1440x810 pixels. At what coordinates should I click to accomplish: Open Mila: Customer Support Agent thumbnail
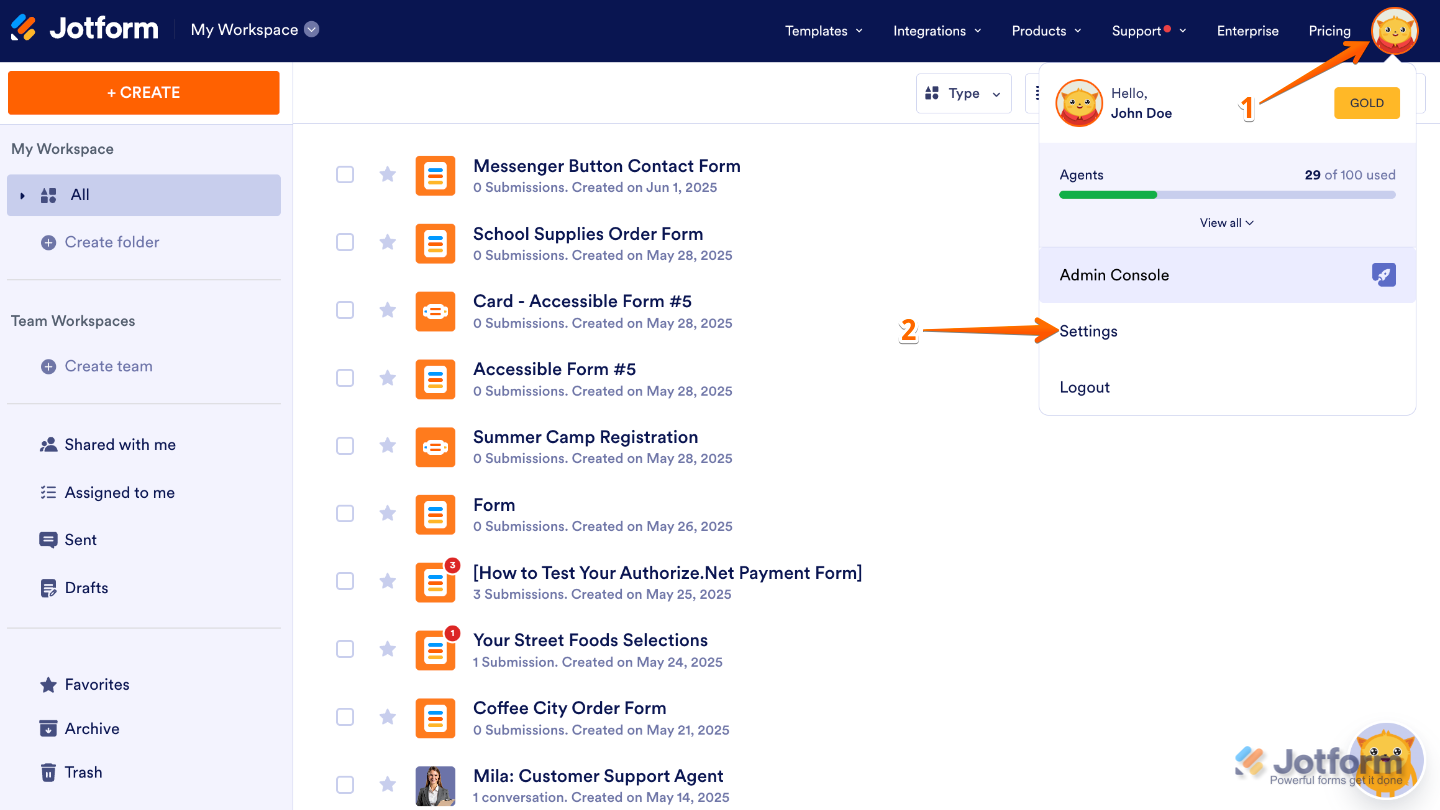point(435,785)
